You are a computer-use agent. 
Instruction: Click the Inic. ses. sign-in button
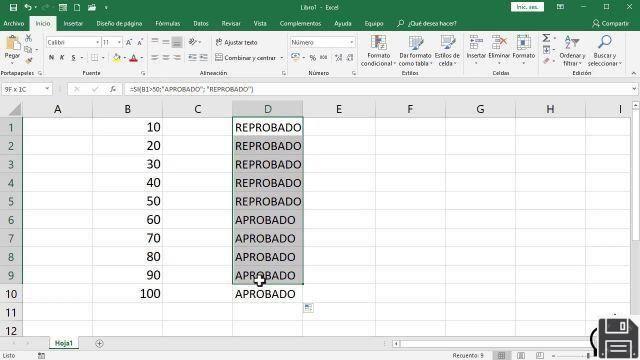[x=527, y=7]
